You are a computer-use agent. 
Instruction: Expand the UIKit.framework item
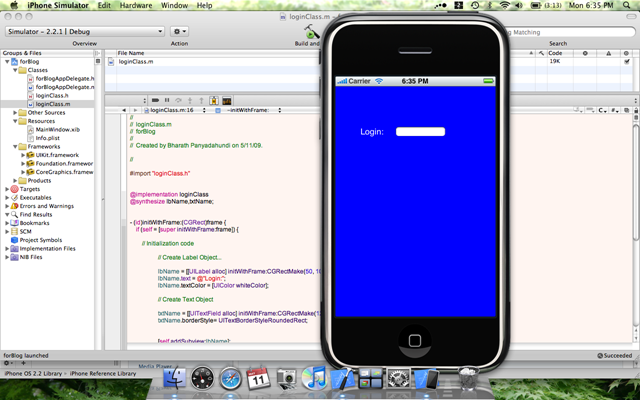(x=23, y=155)
